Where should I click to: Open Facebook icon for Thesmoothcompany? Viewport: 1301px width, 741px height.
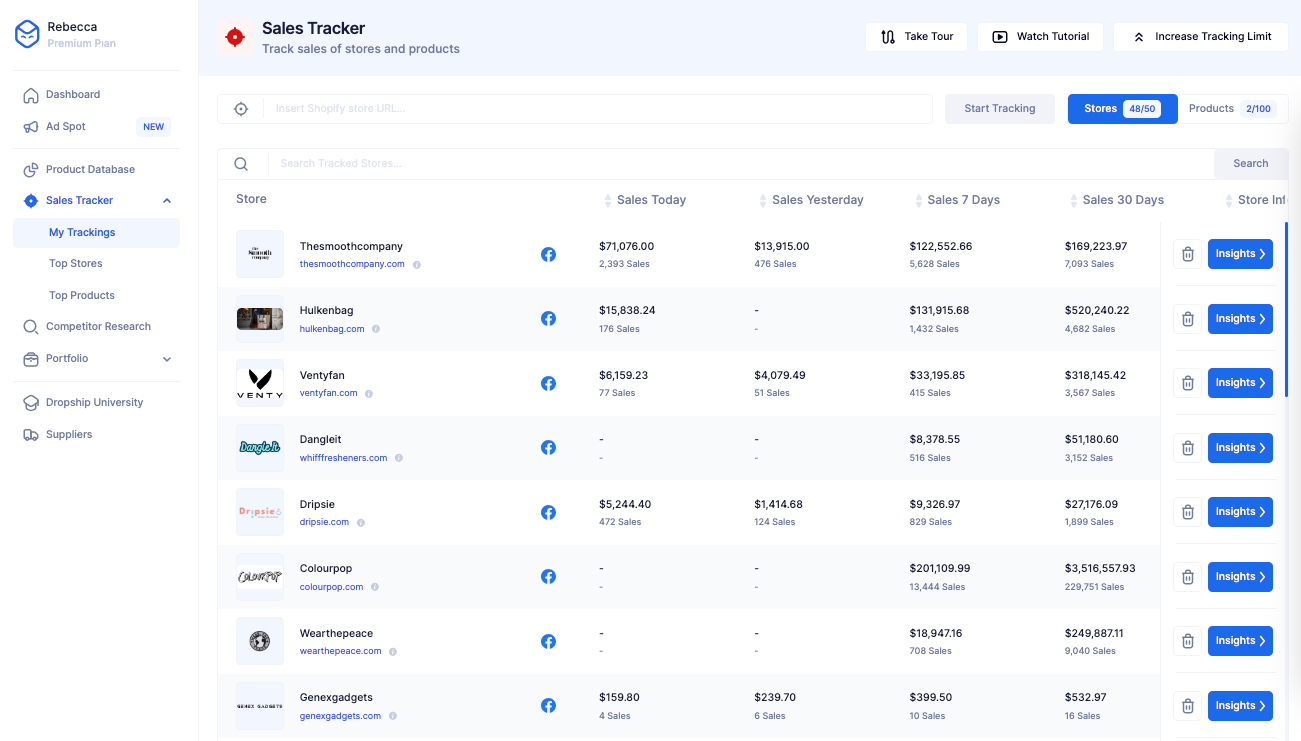548,254
